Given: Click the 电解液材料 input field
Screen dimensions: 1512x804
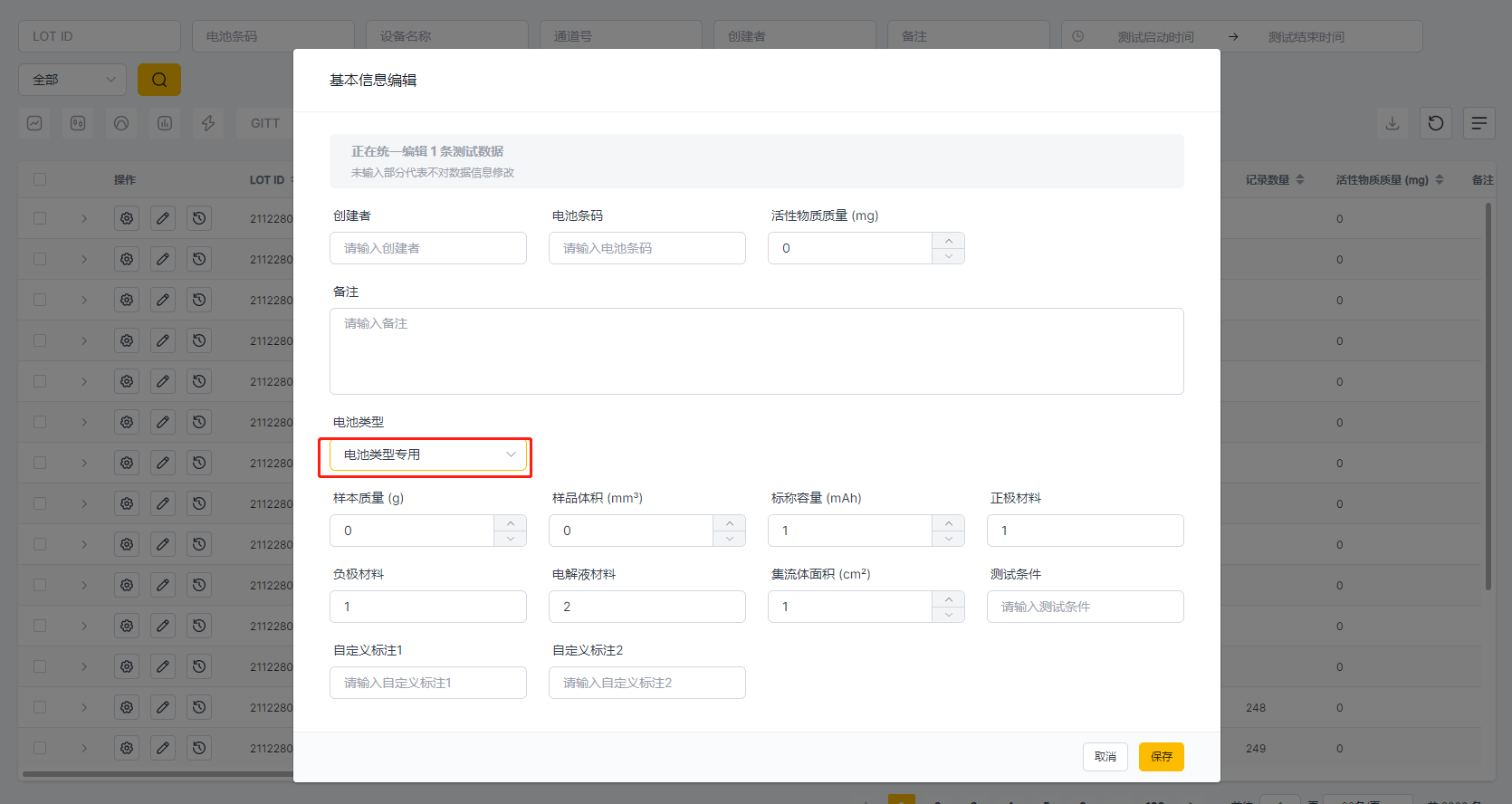Looking at the screenshot, I should 647,607.
